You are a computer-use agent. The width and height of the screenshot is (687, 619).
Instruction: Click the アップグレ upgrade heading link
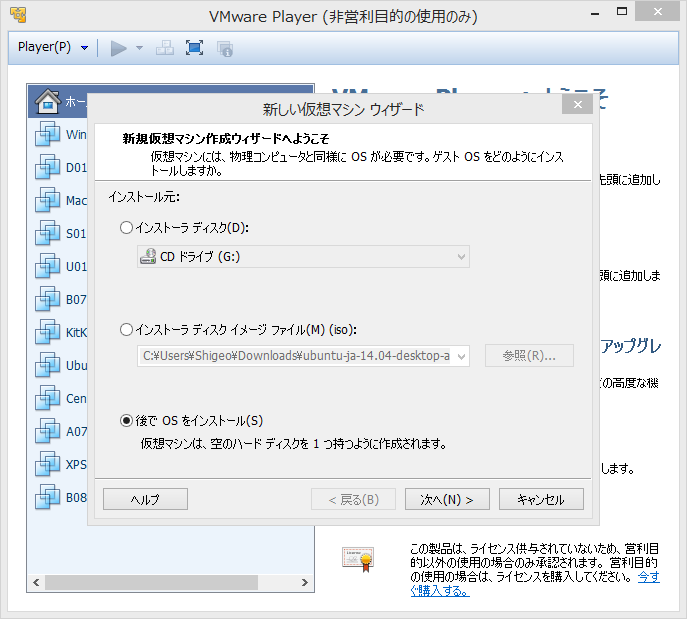tap(630, 346)
